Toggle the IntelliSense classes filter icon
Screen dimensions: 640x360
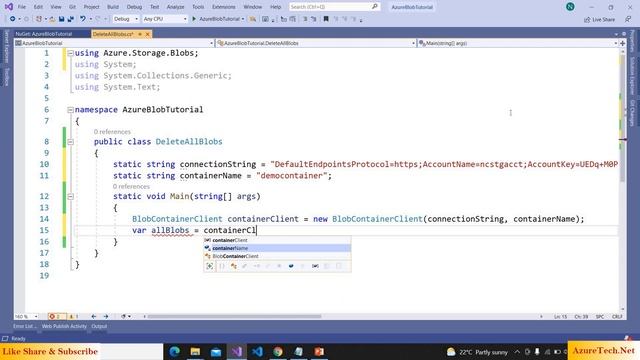coord(233,266)
